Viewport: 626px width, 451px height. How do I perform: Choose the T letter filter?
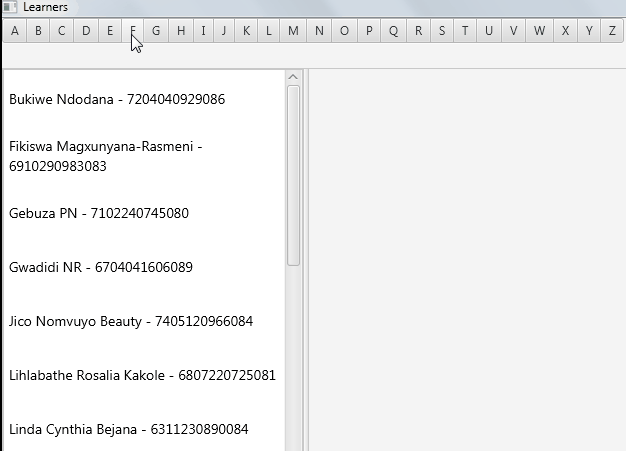(x=465, y=31)
